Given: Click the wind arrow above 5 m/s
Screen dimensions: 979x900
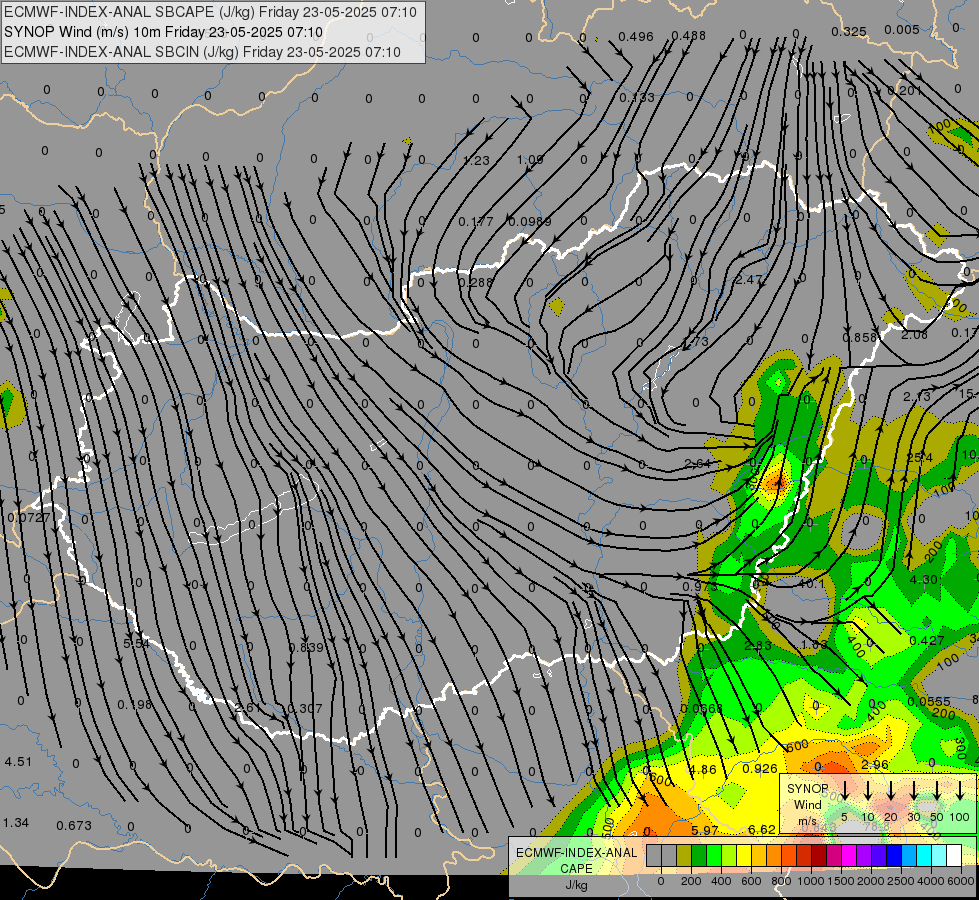Looking at the screenshot, I should [x=844, y=791].
